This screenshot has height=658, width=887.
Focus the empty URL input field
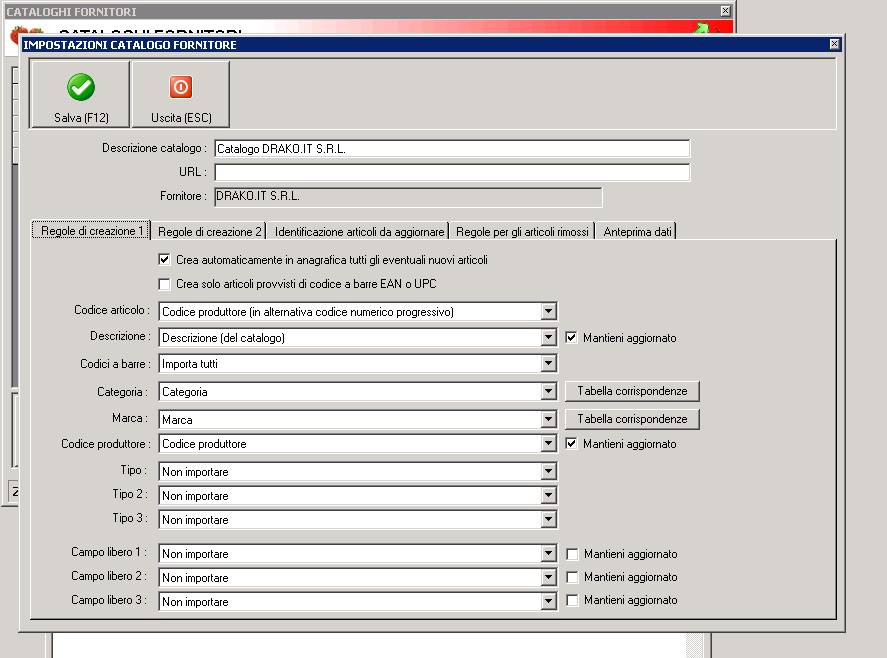click(x=452, y=172)
